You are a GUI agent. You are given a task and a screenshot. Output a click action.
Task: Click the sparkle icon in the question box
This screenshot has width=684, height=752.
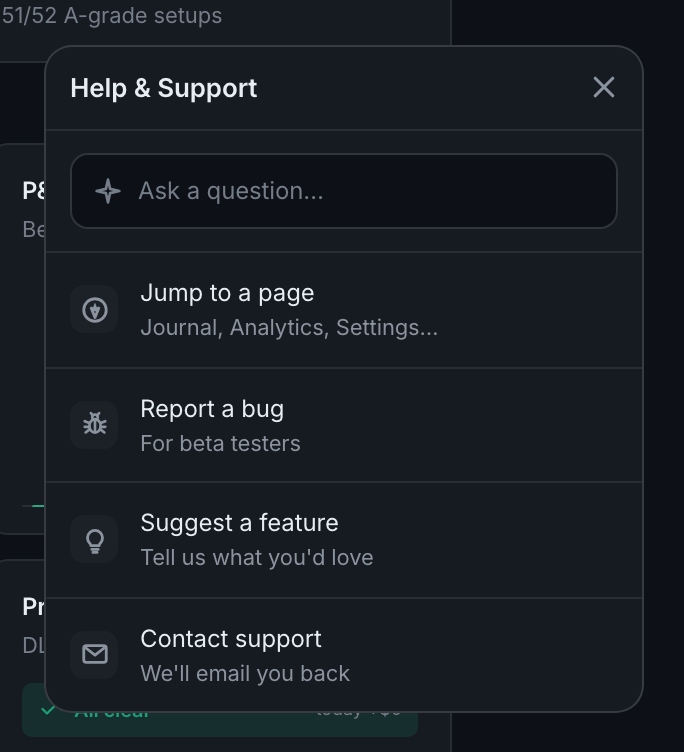tap(108, 191)
